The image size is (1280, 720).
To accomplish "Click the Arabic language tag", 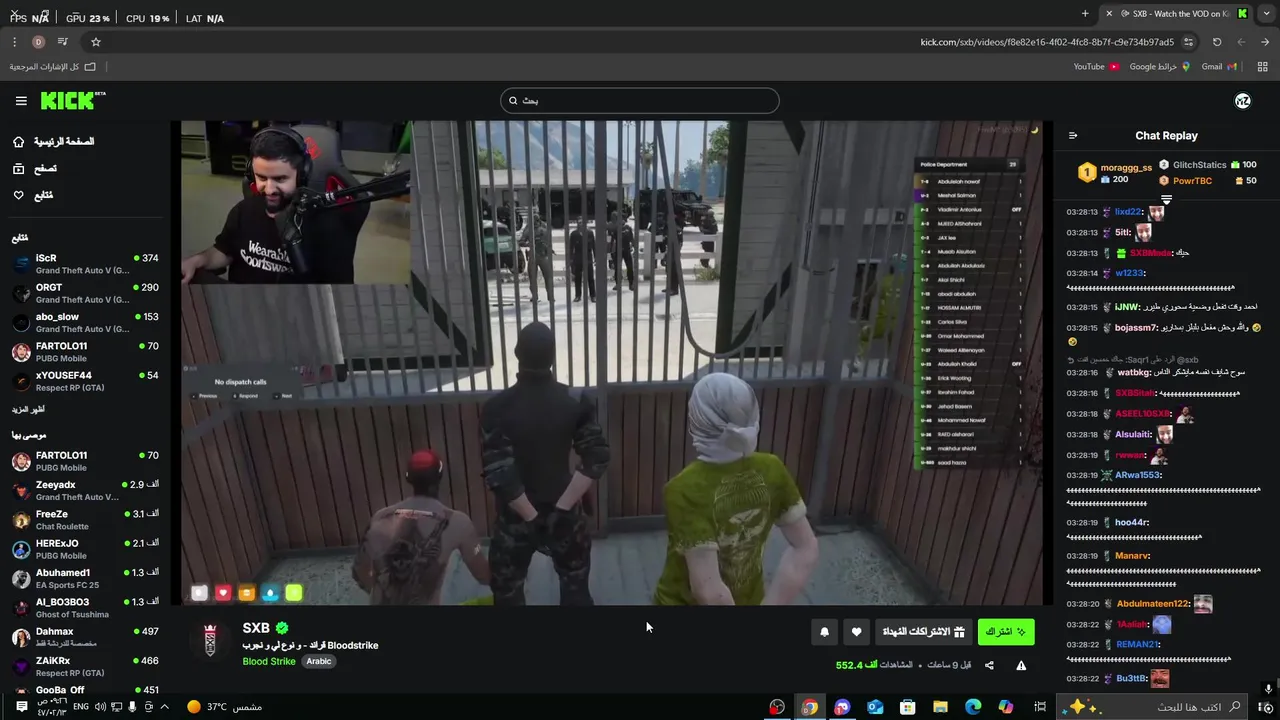I will click(319, 661).
